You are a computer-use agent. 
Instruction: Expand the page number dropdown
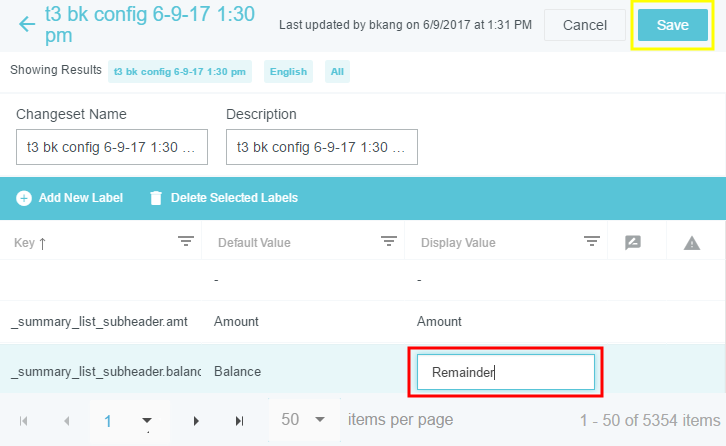click(147, 420)
